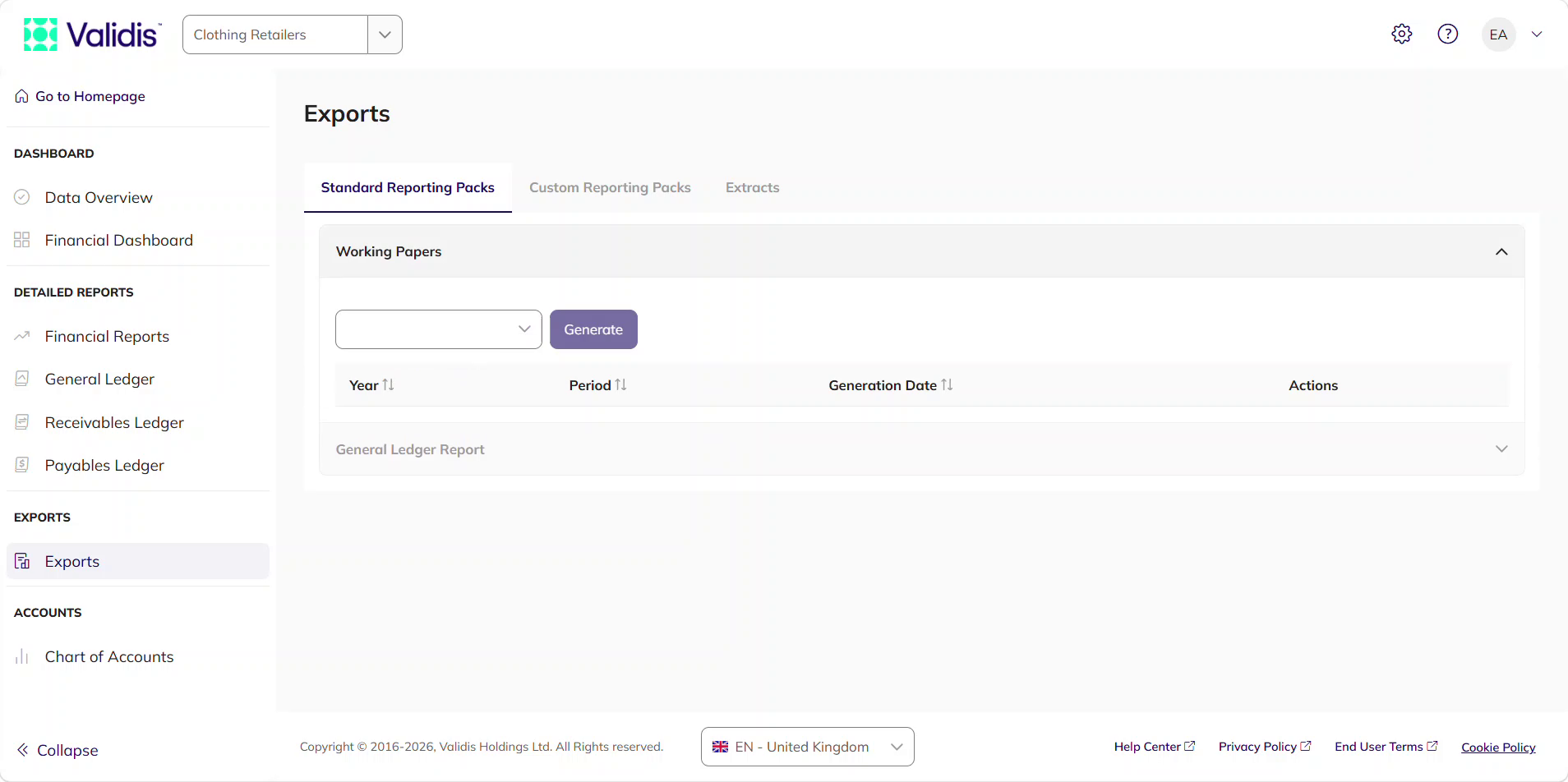This screenshot has width=1568, height=782.
Task: Open Financial Reports
Action: point(107,336)
